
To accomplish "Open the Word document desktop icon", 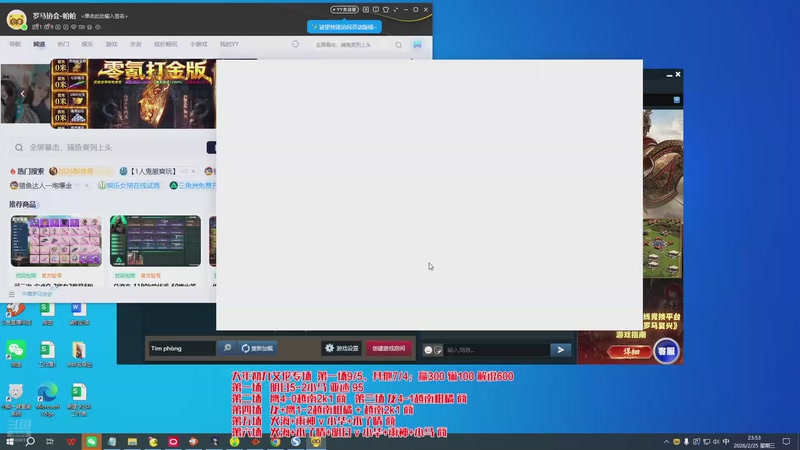I will pyautogui.click(x=79, y=314).
